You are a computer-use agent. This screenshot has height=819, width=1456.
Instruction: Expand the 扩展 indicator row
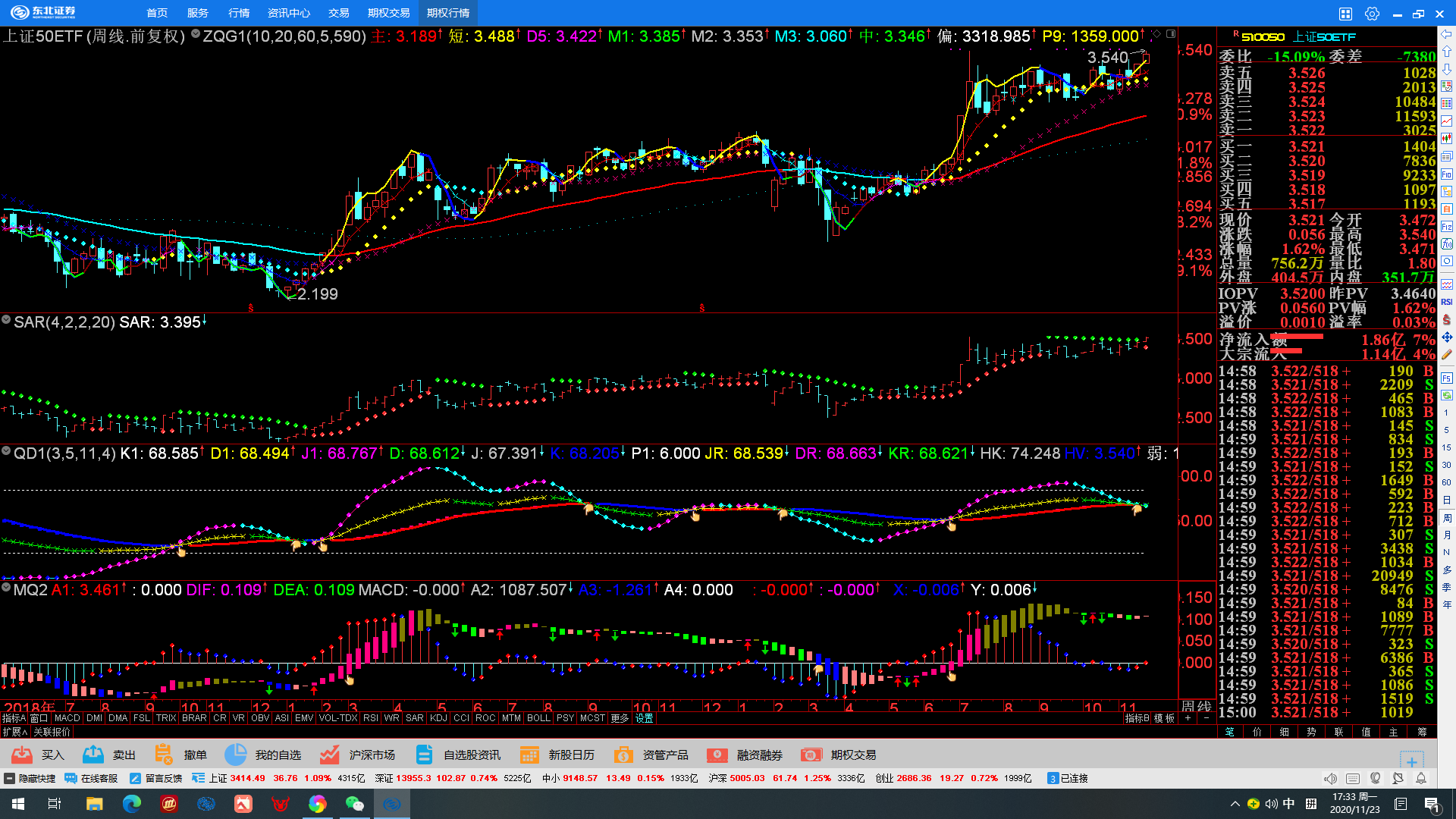pos(14,732)
